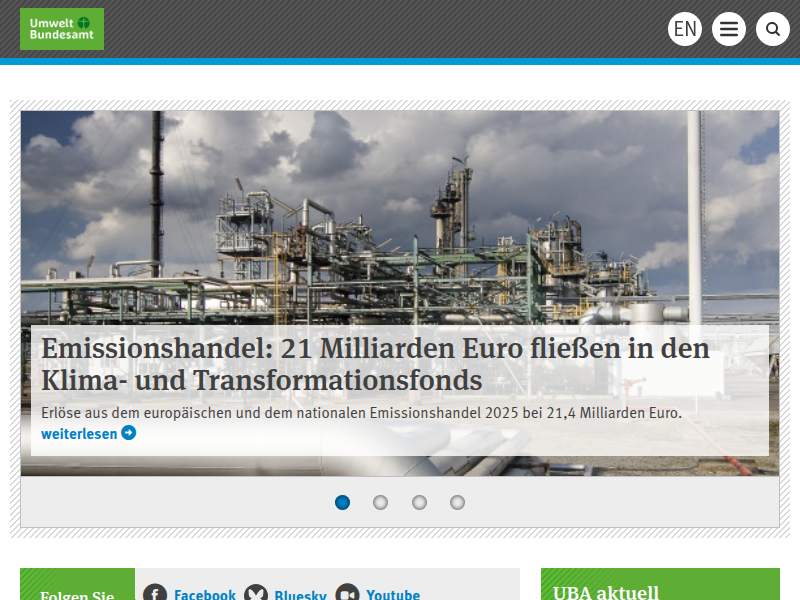Click the Facebook circle icon
800x600 pixels.
tap(155, 594)
